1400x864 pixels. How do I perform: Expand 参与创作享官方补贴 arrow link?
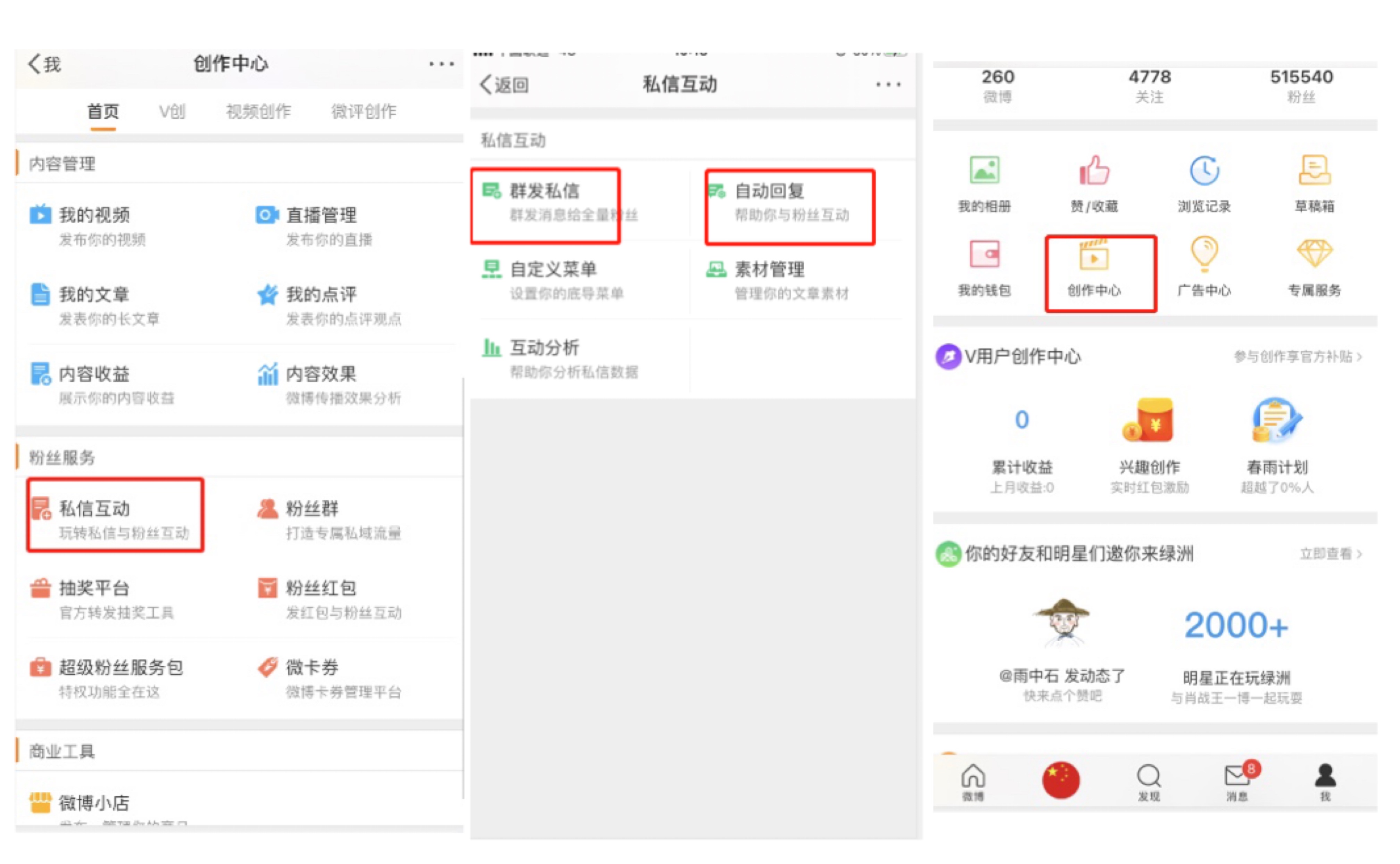point(1297,356)
